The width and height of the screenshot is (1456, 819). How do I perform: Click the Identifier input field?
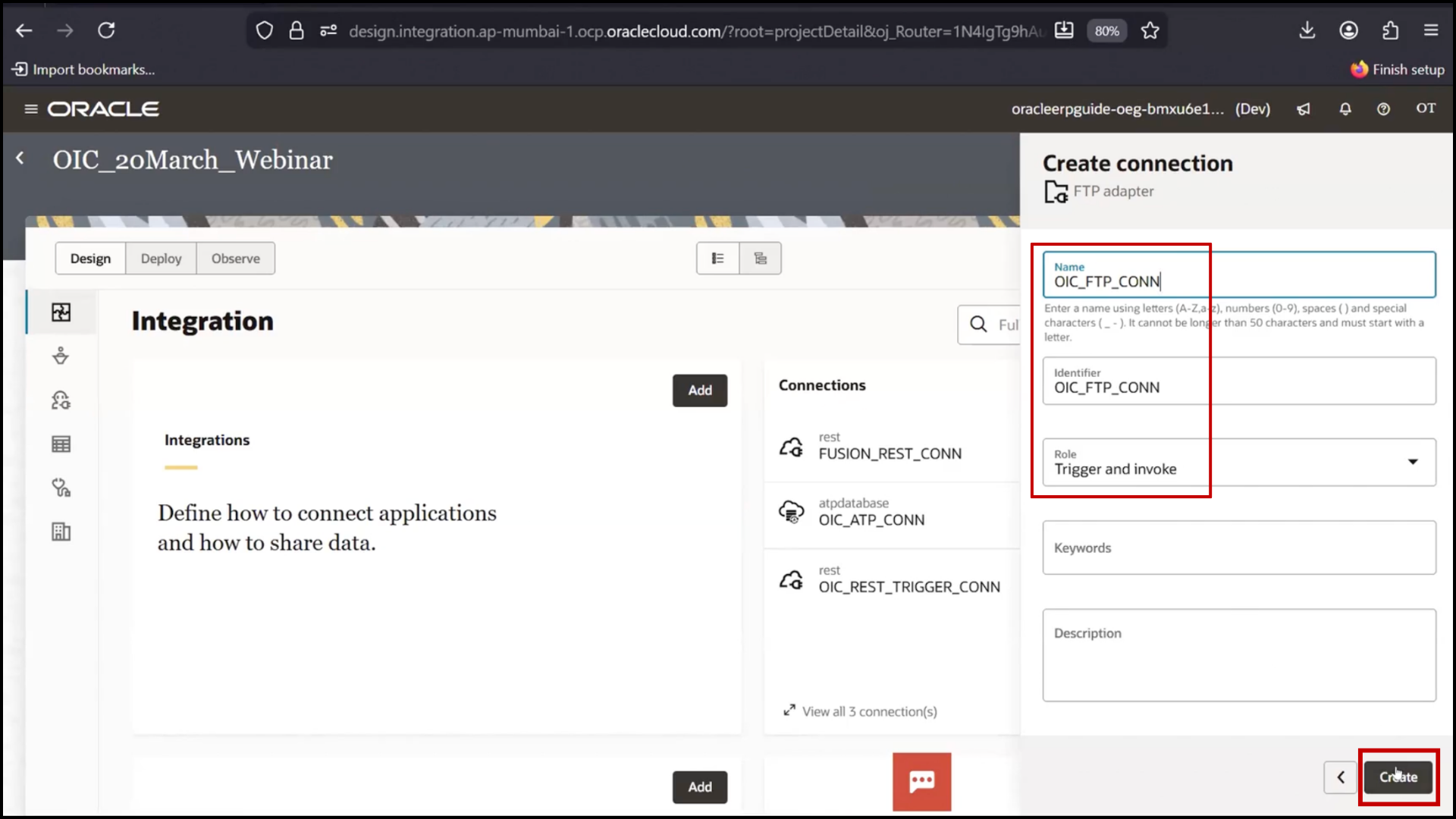pyautogui.click(x=1239, y=381)
